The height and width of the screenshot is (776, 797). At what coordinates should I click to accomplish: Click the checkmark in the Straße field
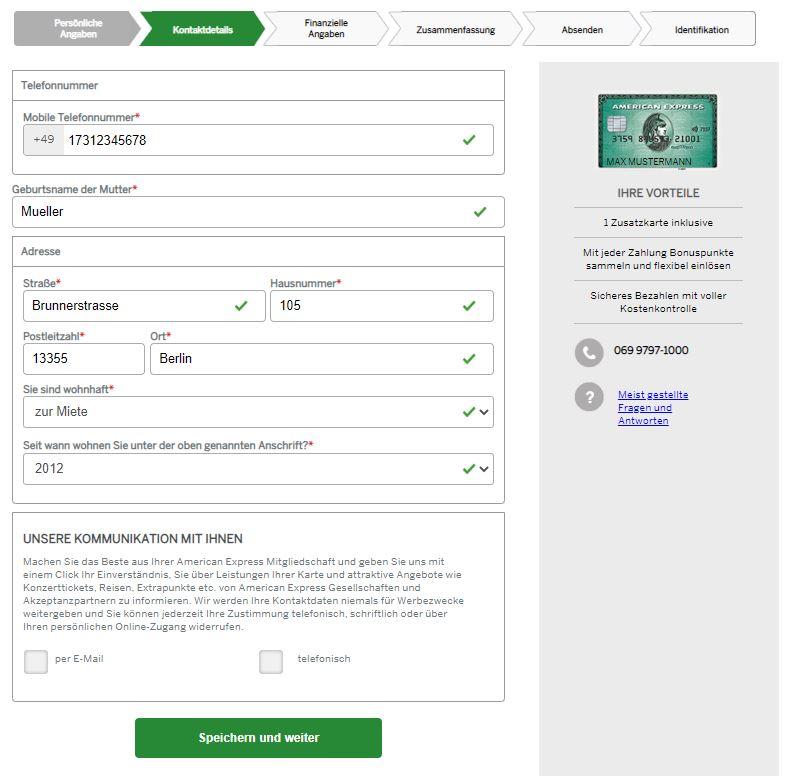(x=241, y=306)
